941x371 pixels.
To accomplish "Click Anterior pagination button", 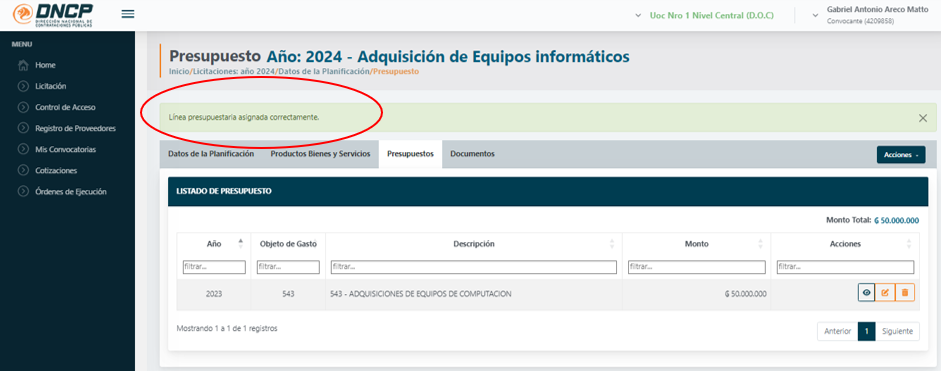I will (x=837, y=331).
